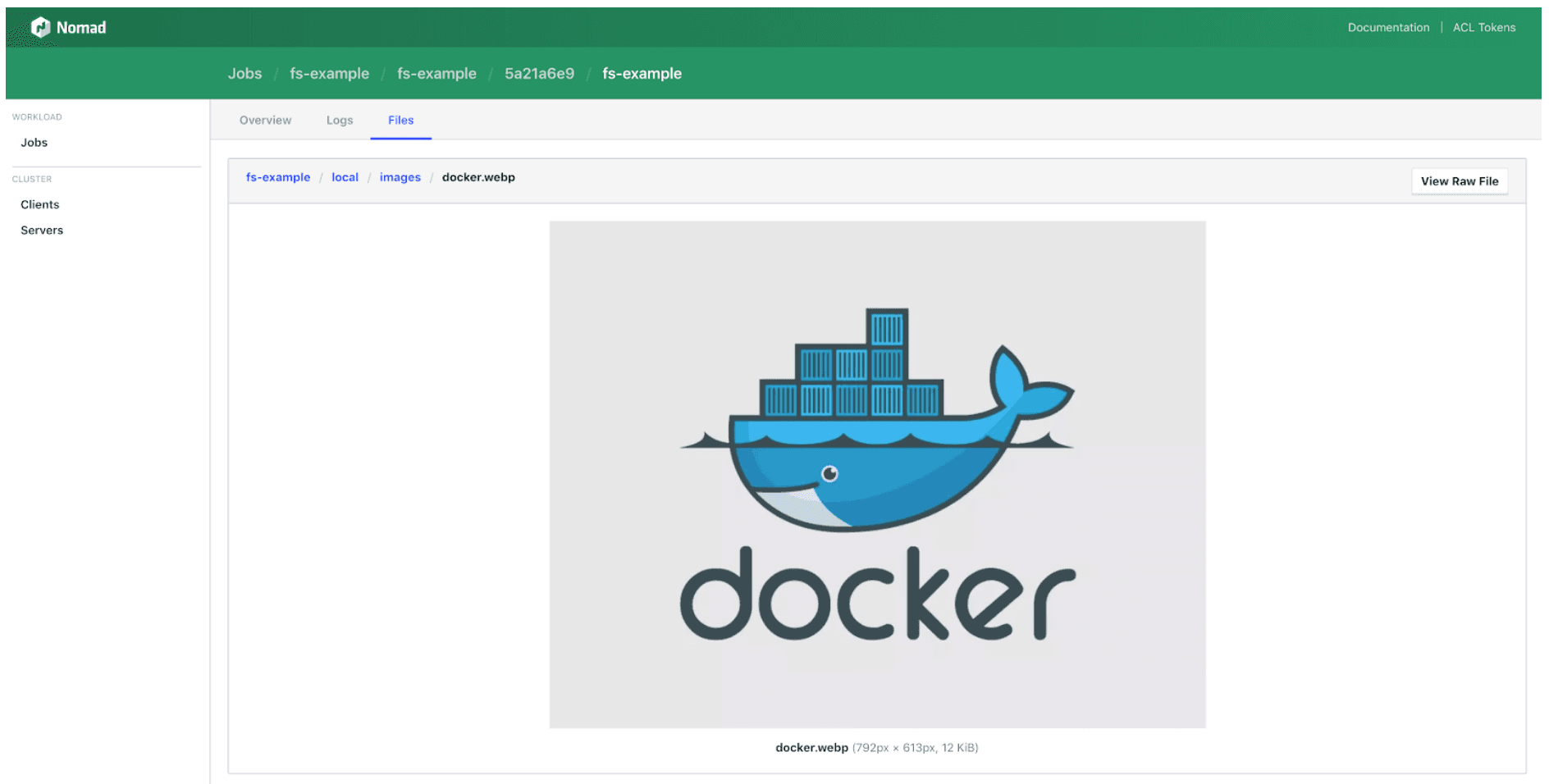Navigate to the images folder in file path
This screenshot has width=1549, height=784.
click(x=400, y=178)
